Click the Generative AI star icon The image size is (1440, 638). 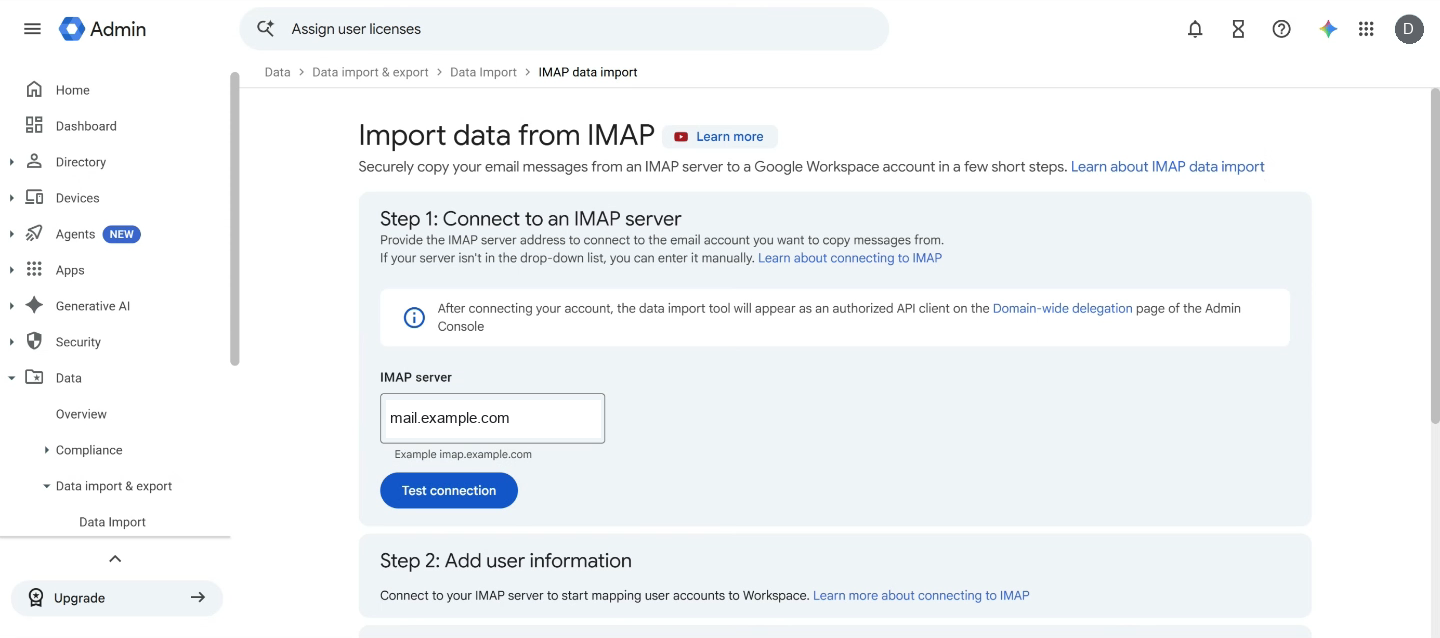coord(34,305)
